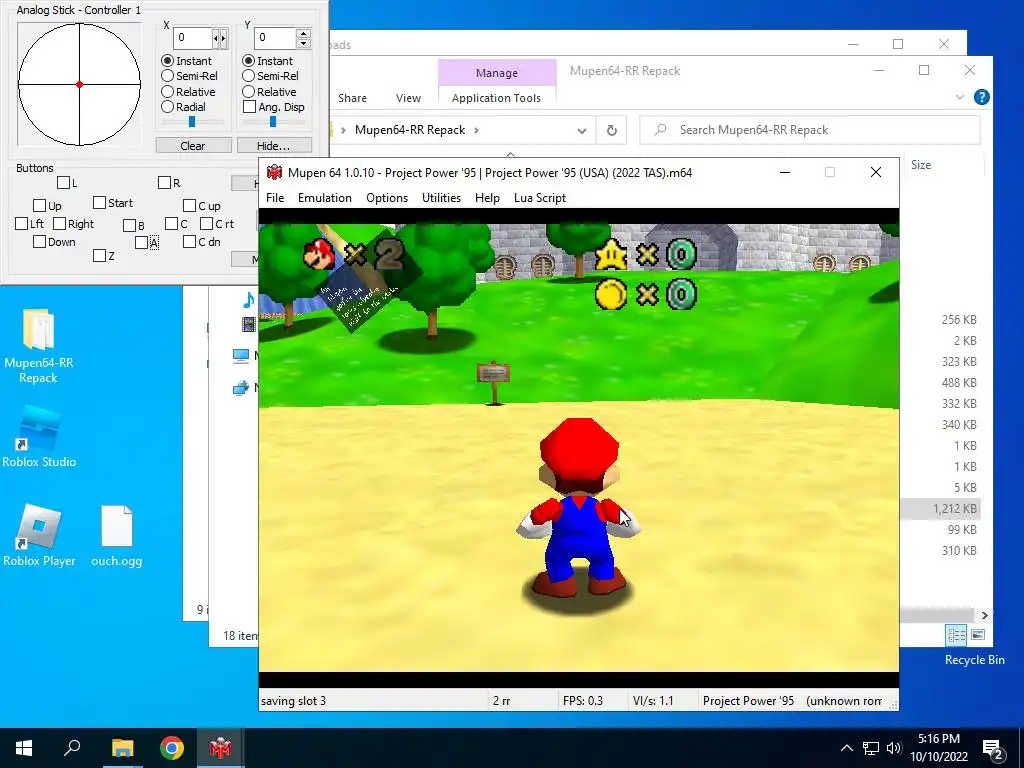1024x768 pixels.
Task: Enable the Start button checkbox
Action: point(99,203)
